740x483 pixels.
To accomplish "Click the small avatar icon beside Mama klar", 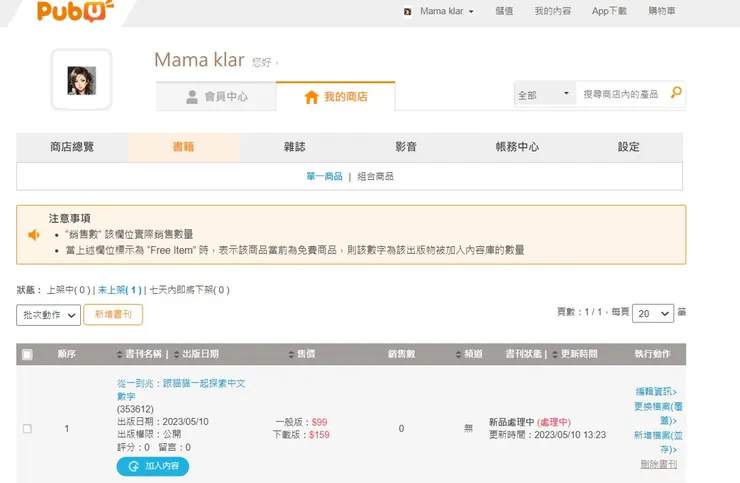I will [x=408, y=11].
